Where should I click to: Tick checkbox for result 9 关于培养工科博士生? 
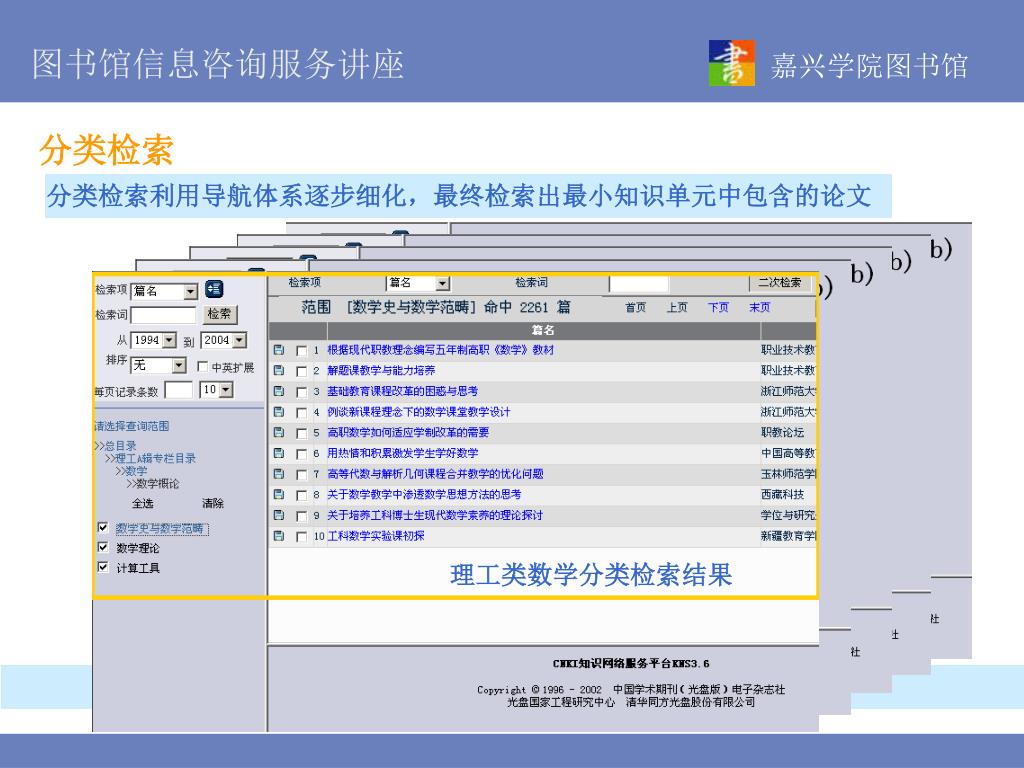click(301, 516)
